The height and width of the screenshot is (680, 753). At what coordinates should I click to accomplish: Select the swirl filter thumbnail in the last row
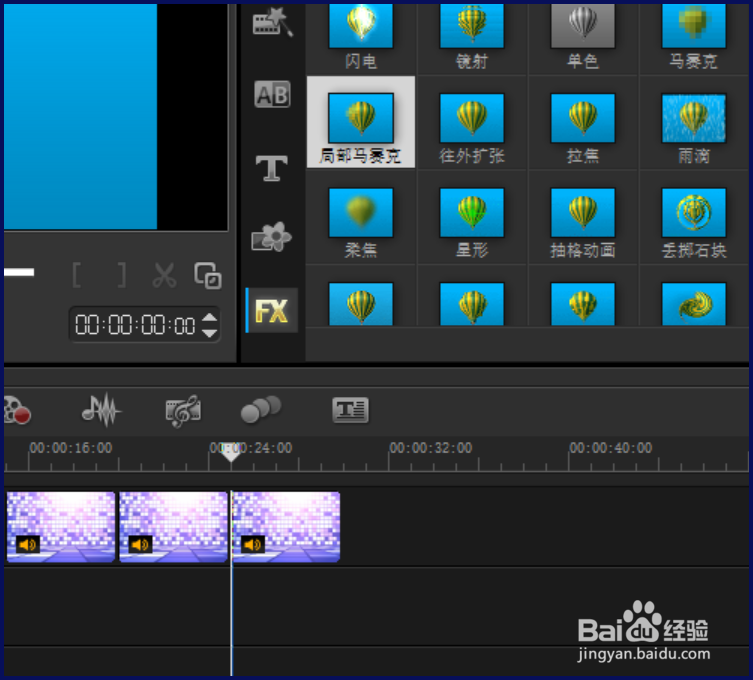click(x=693, y=304)
